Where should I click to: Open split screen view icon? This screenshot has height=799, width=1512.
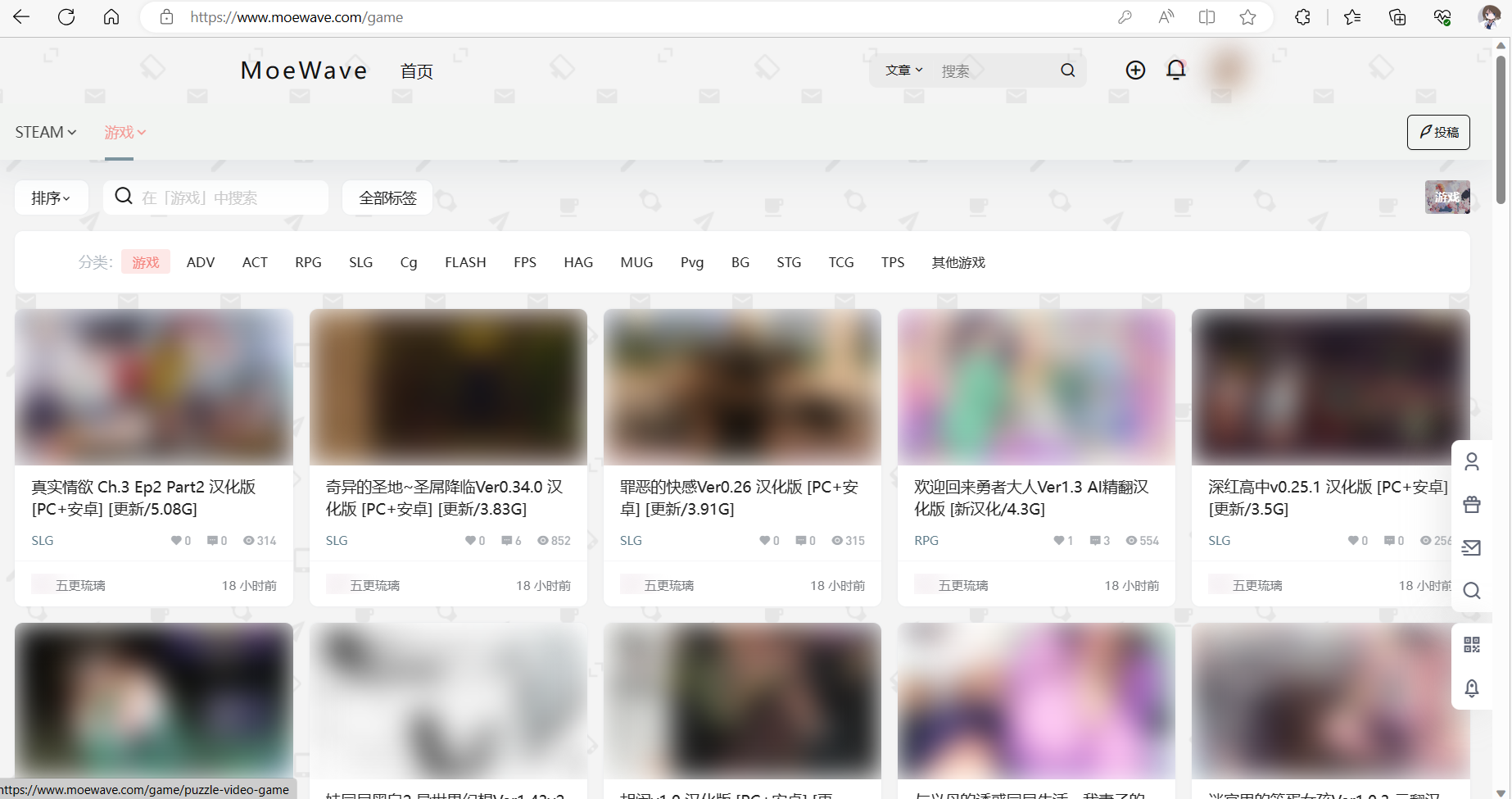1206,17
